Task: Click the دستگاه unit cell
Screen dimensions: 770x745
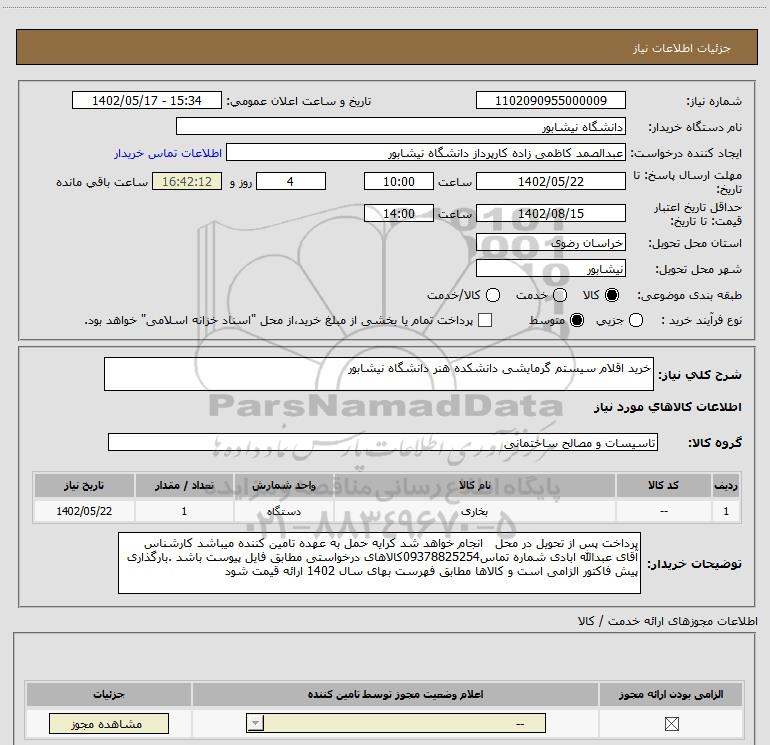Action: [284, 511]
